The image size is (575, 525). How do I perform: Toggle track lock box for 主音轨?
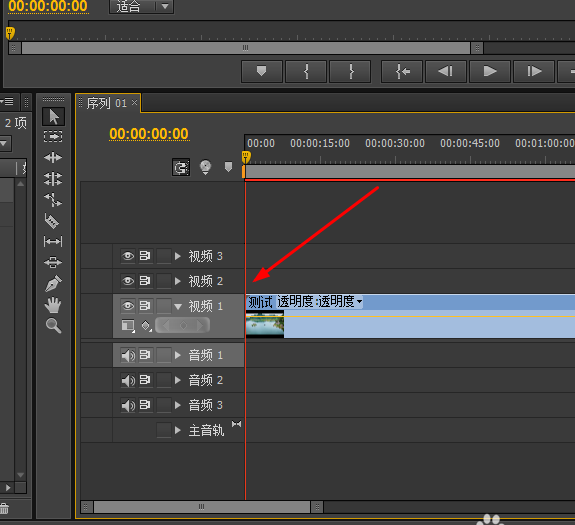[164, 430]
